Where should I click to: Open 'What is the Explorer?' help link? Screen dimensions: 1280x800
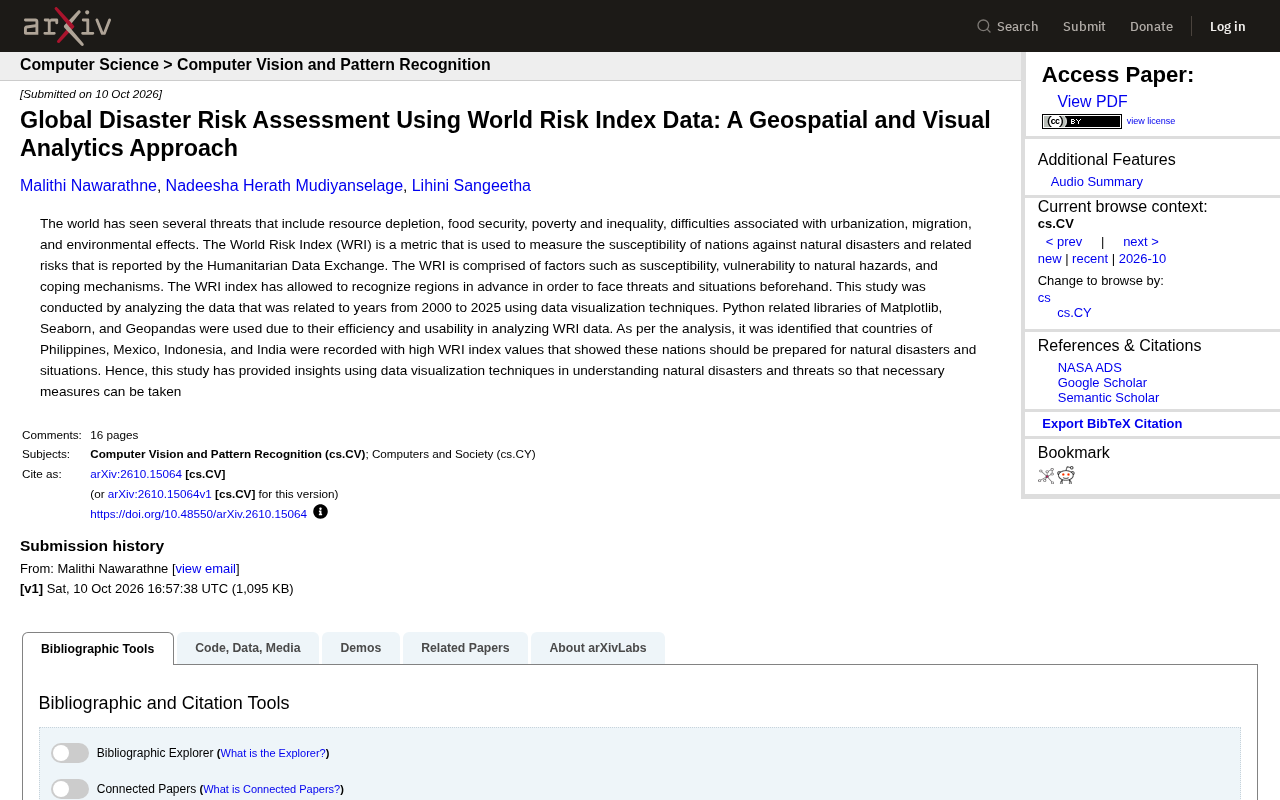click(273, 753)
